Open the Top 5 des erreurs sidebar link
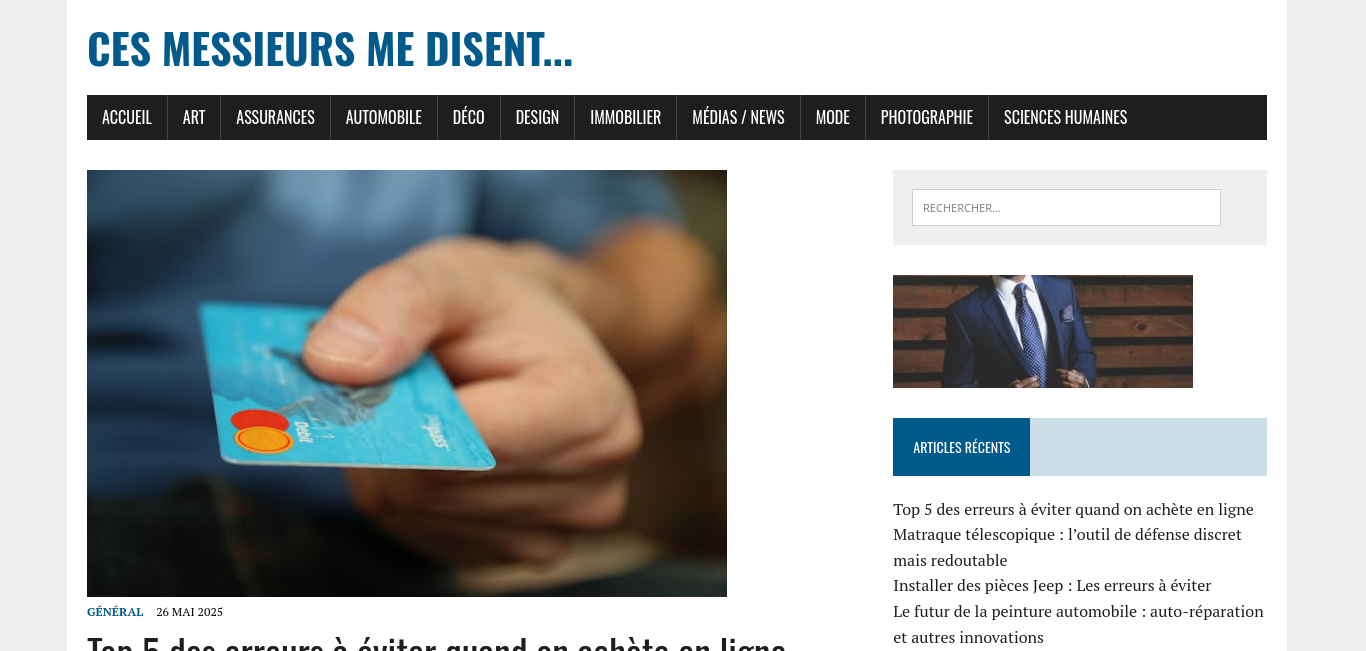The height and width of the screenshot is (651, 1366). pyautogui.click(x=1073, y=509)
